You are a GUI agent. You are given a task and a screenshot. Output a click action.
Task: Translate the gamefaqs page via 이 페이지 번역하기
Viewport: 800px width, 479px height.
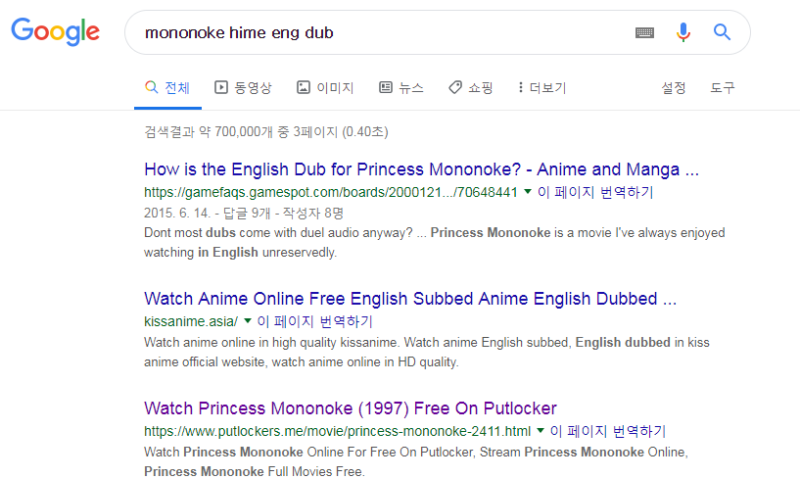[x=595, y=192]
